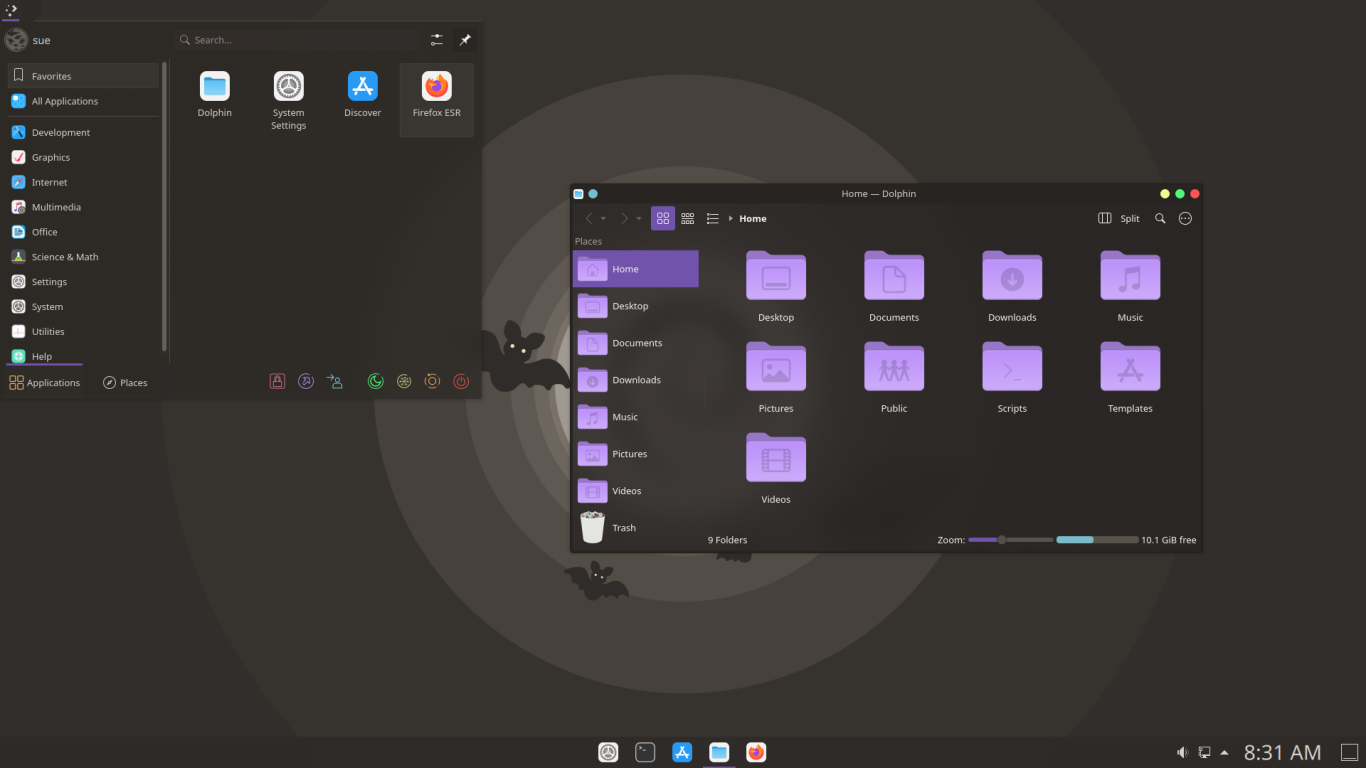1366x768 pixels.
Task: Click the Log Out icon in launcher
Action: point(307,381)
